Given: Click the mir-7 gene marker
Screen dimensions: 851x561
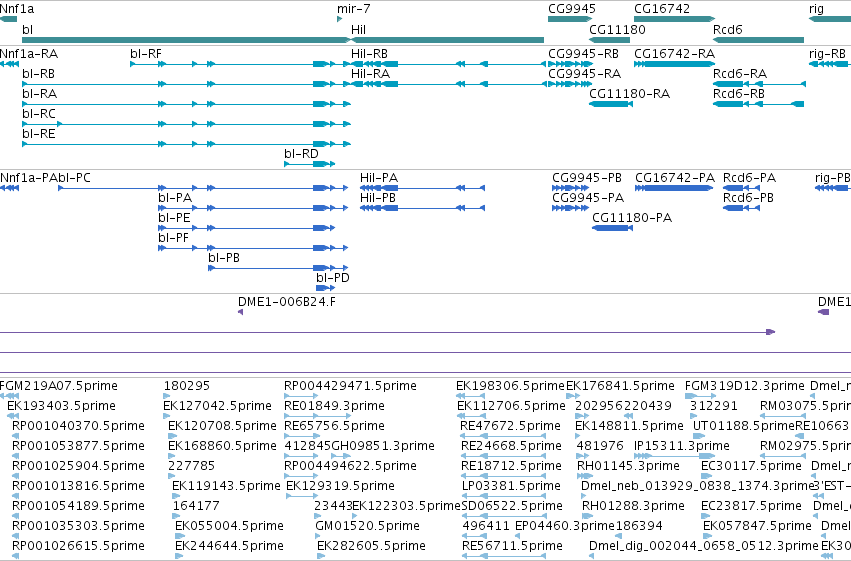Looking at the screenshot, I should (339, 19).
